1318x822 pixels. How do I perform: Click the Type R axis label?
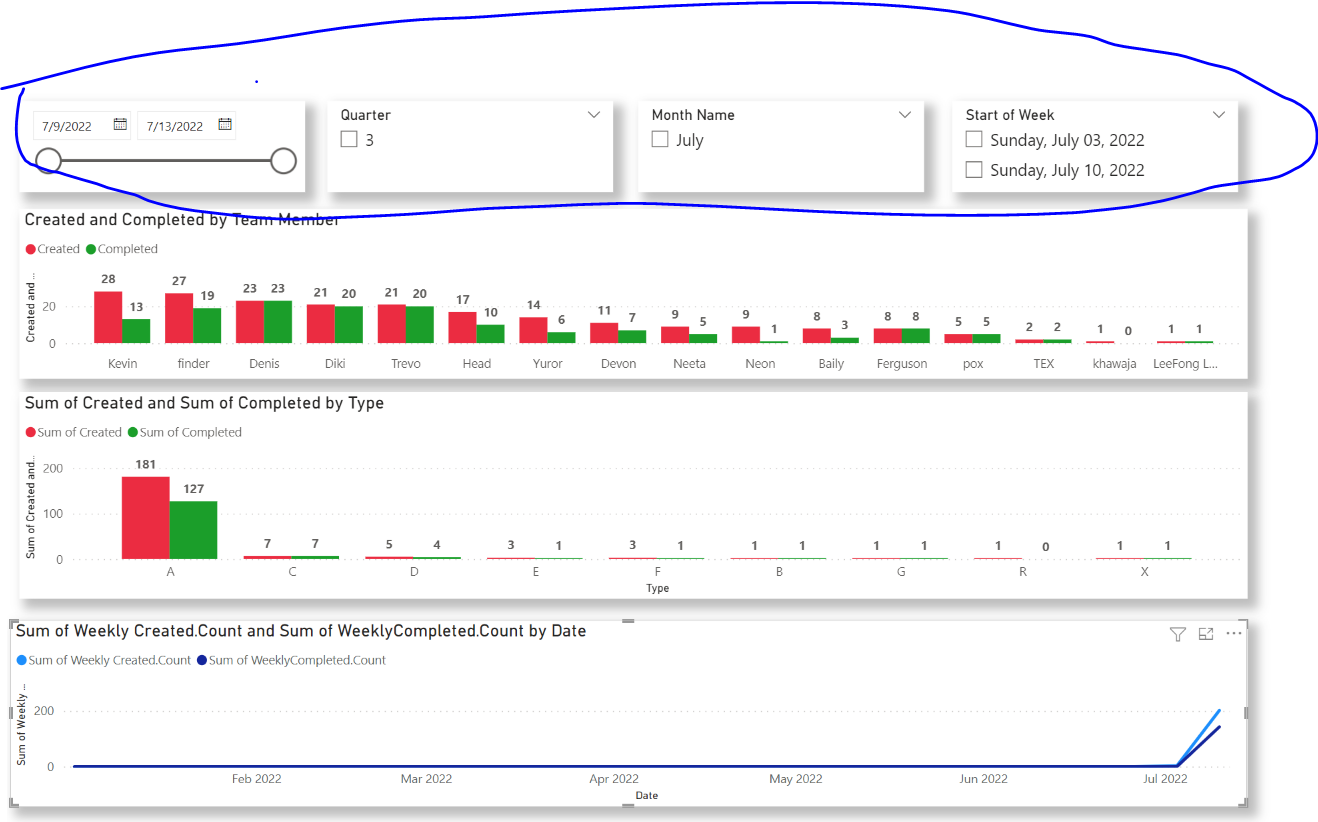coord(1023,573)
